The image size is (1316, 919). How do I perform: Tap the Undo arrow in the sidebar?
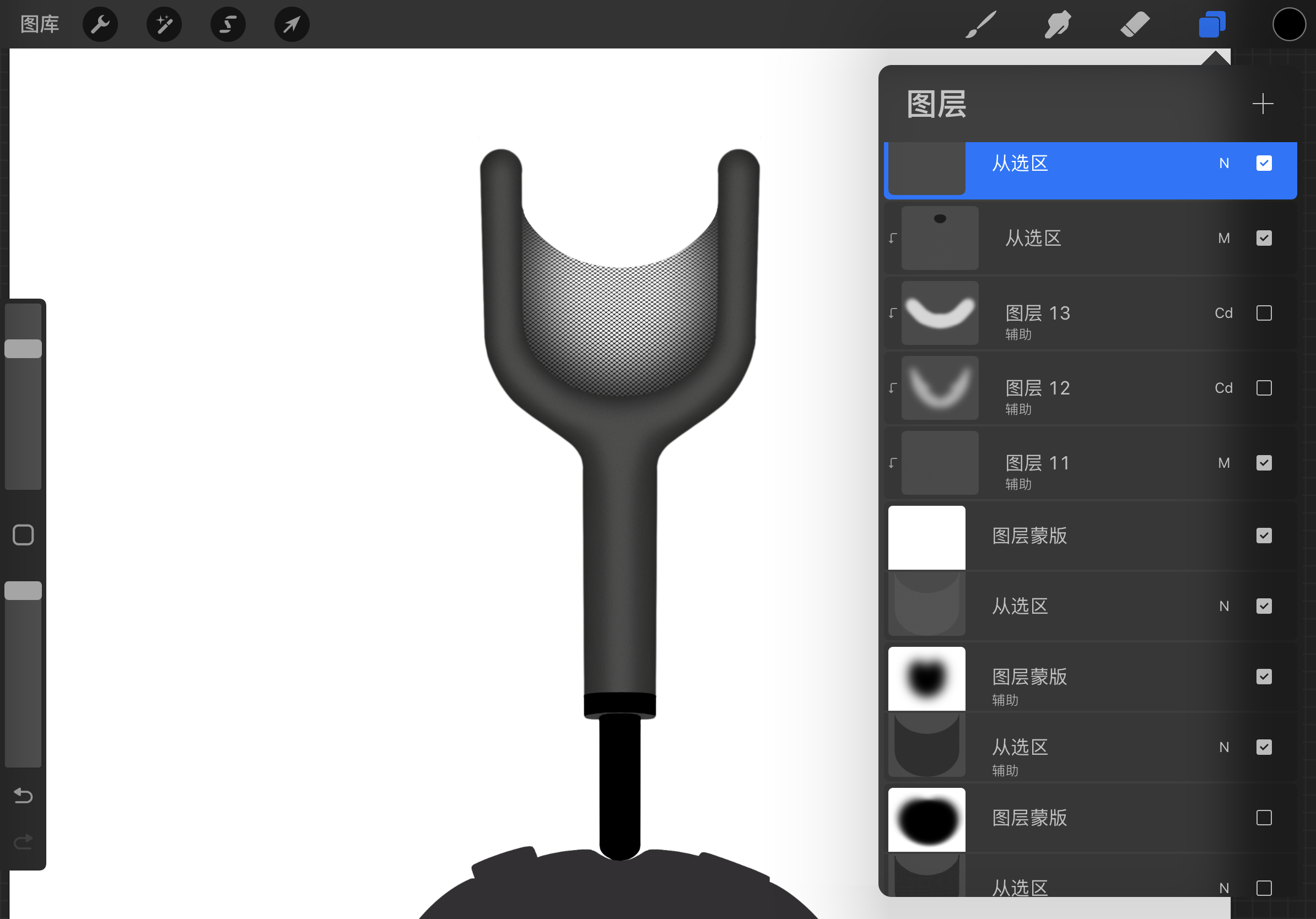pyautogui.click(x=23, y=795)
